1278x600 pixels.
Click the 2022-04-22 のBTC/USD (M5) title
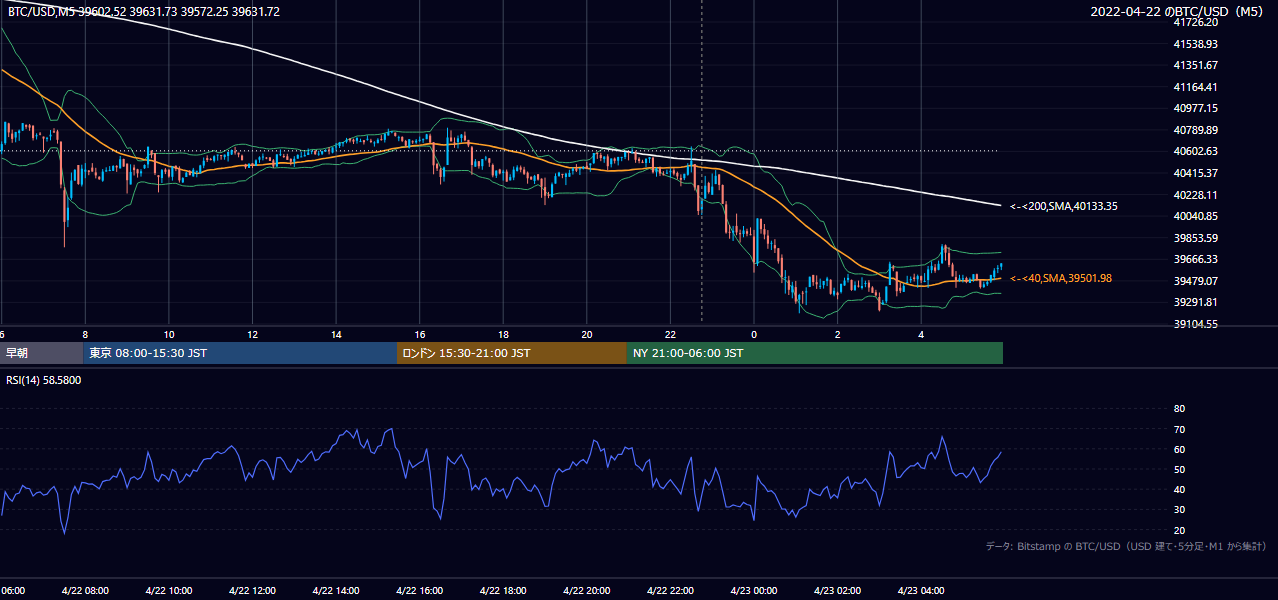[1179, 11]
